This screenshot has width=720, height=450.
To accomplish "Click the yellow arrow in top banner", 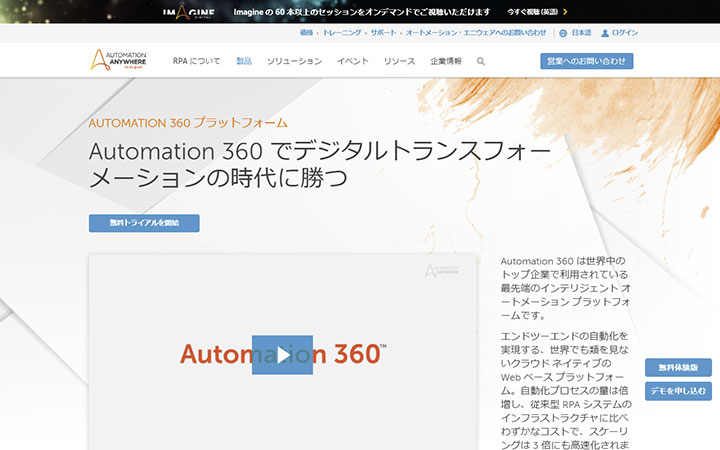I will tap(565, 12).
